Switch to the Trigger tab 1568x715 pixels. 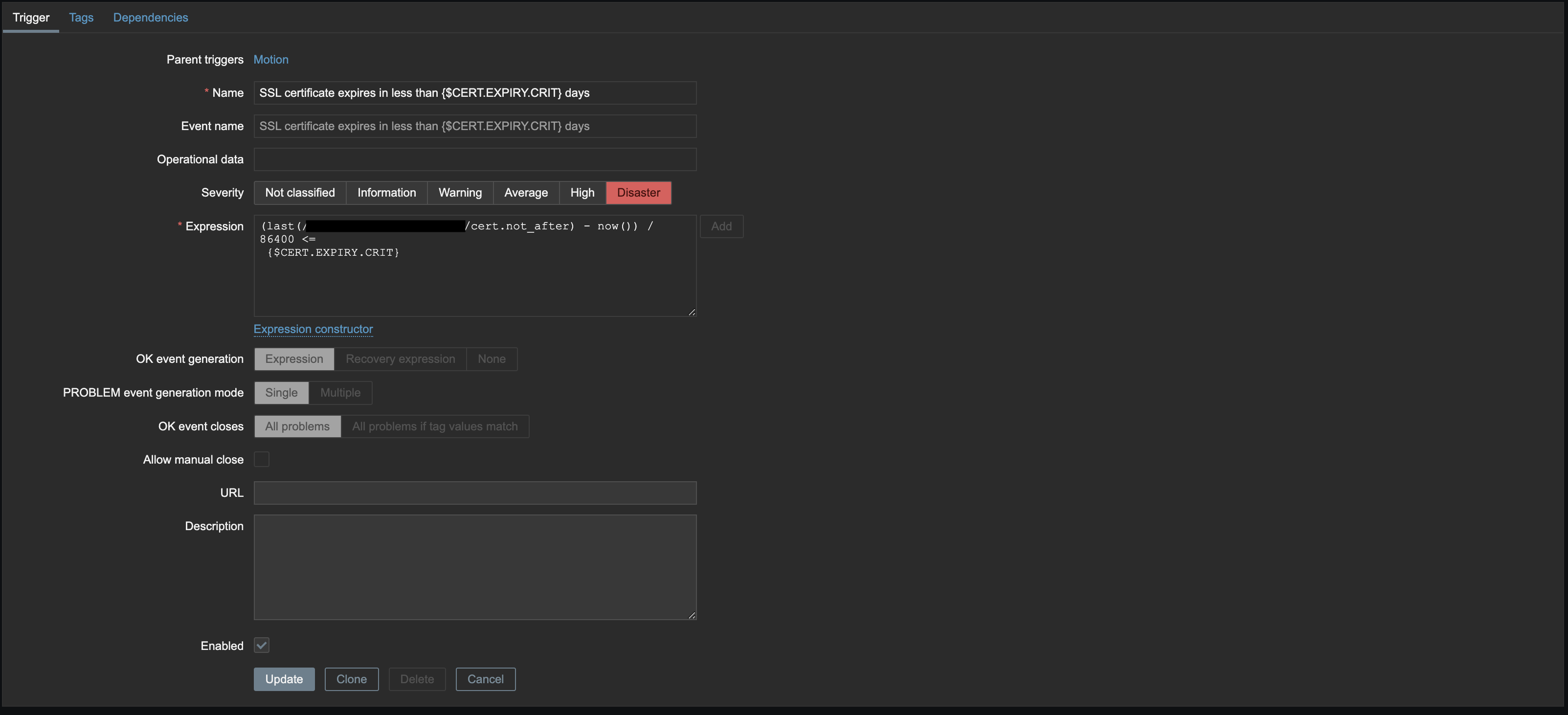(x=30, y=17)
